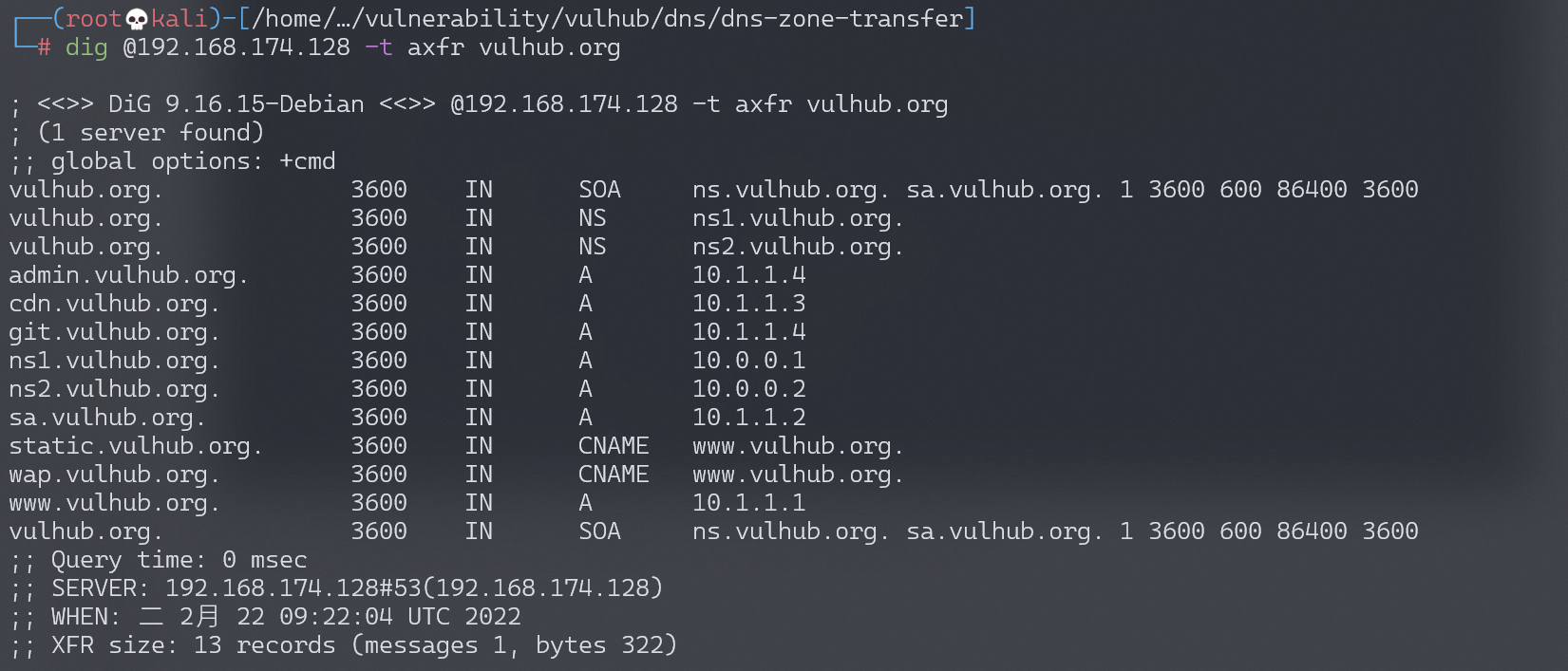Click the static.vulhub.org record name

136,446
